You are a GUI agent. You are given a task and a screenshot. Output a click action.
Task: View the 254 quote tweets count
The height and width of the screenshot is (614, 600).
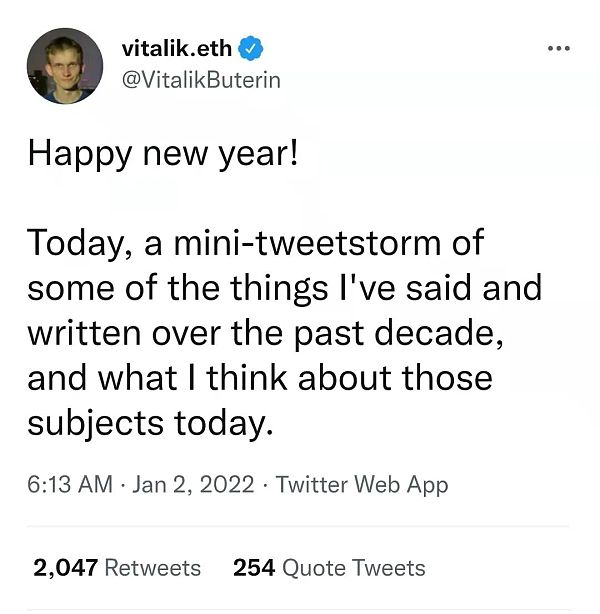click(253, 568)
